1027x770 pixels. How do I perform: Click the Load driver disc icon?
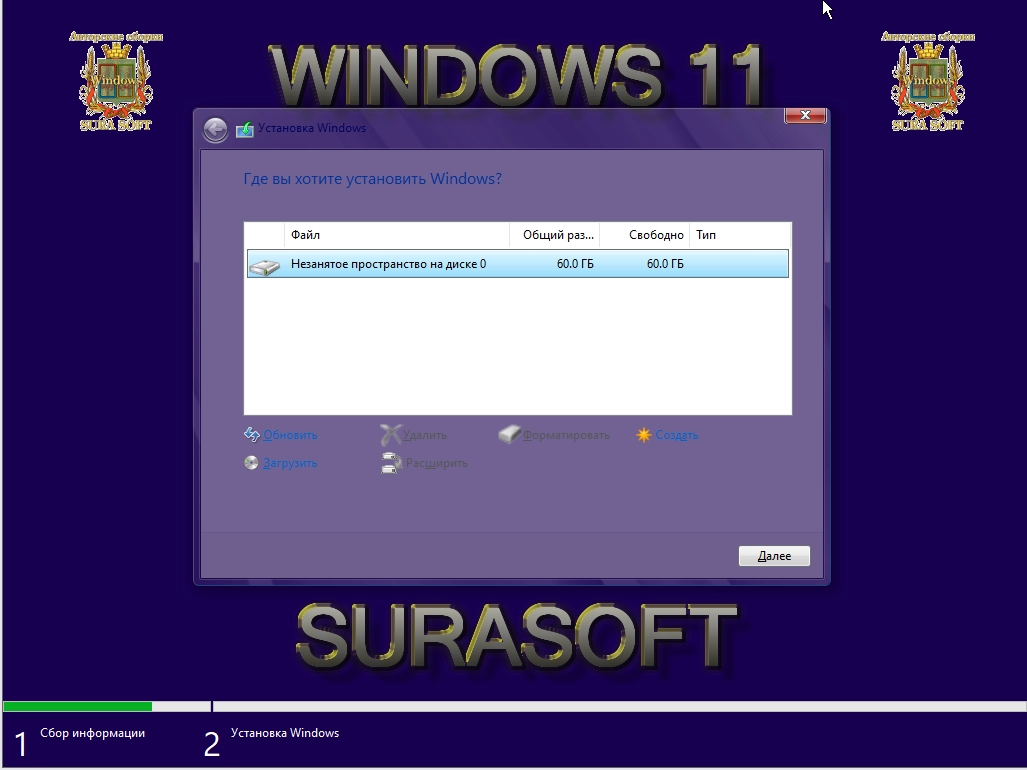click(251, 463)
